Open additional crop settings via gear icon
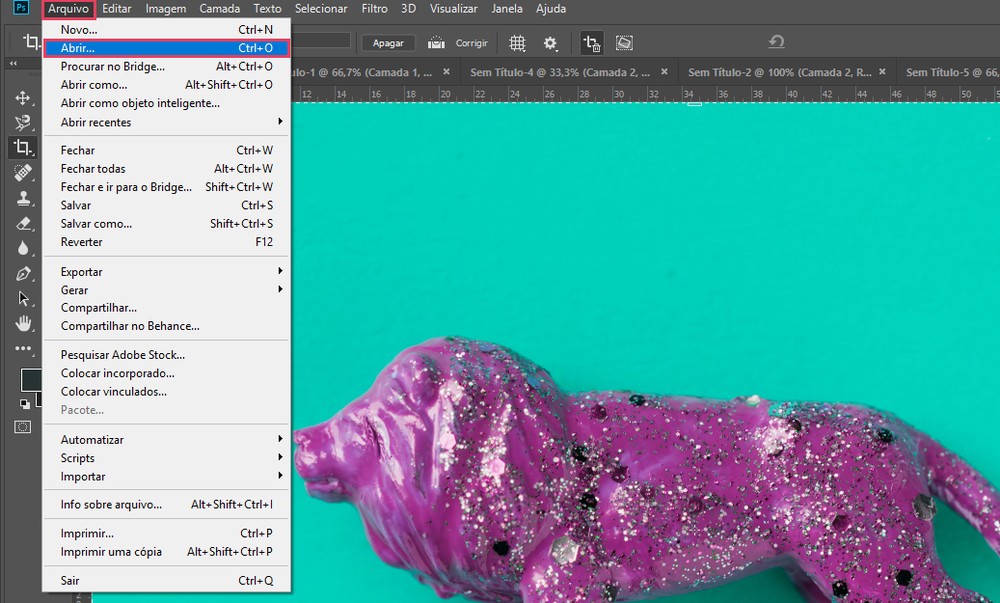 click(x=548, y=43)
